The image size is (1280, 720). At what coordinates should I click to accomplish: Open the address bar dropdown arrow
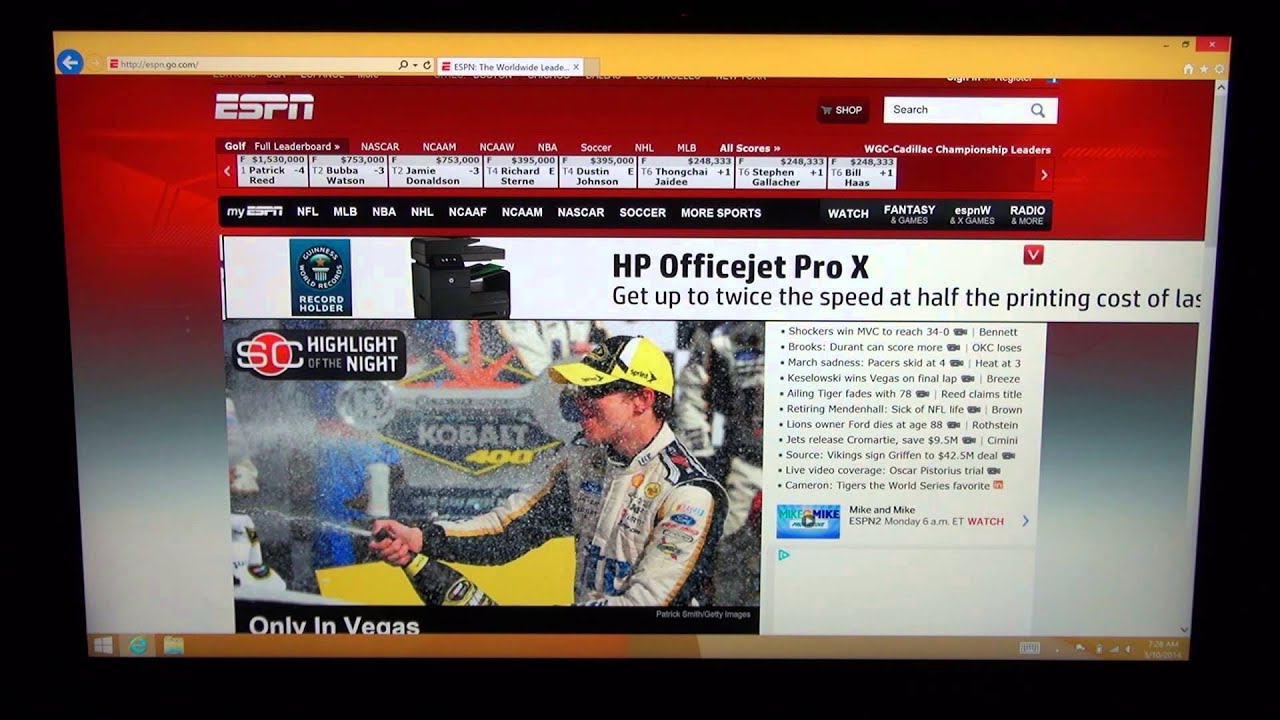[x=413, y=65]
